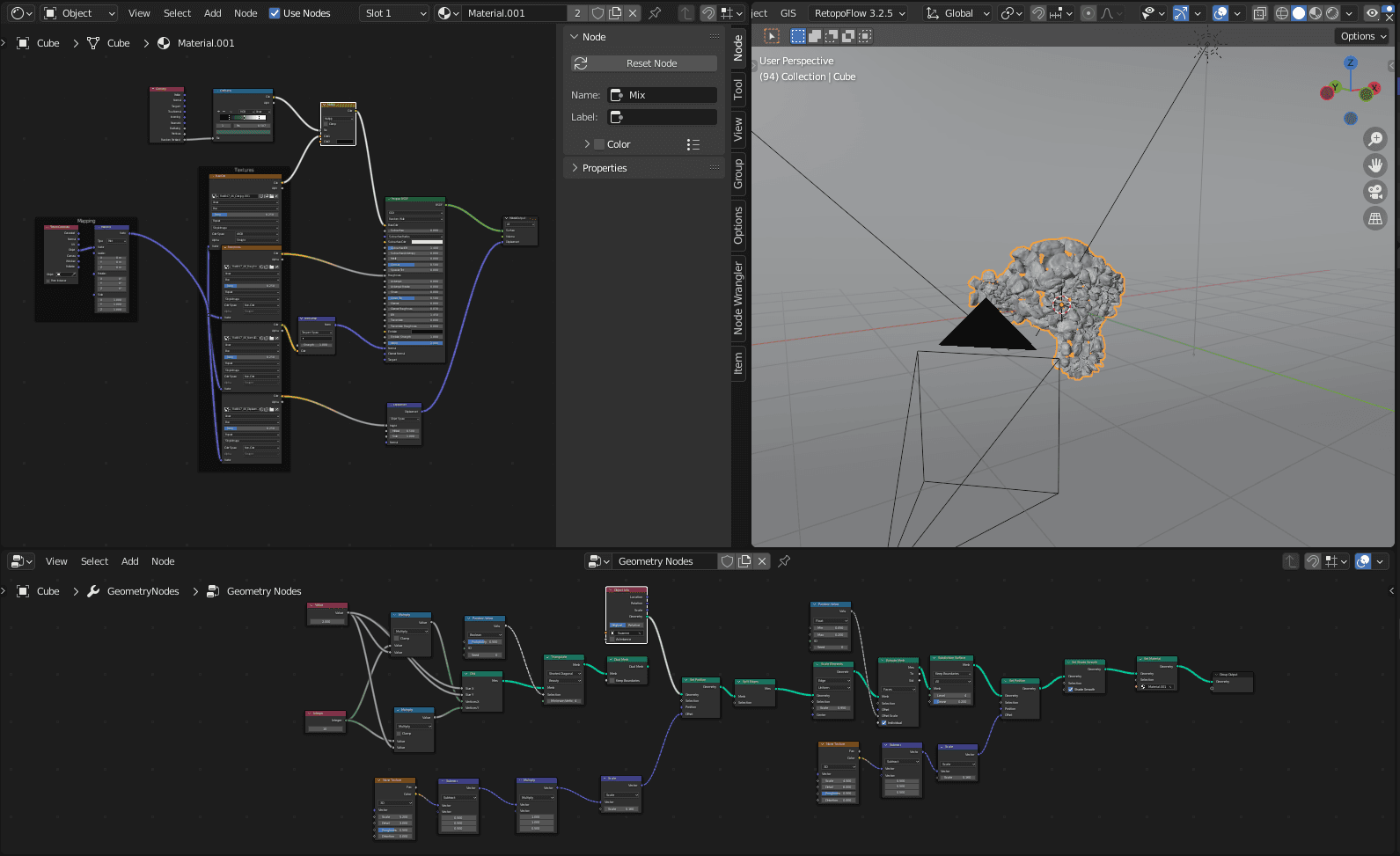Switch perspective/orthographic with grid icon
The image size is (1400, 856).
[x=1375, y=218]
